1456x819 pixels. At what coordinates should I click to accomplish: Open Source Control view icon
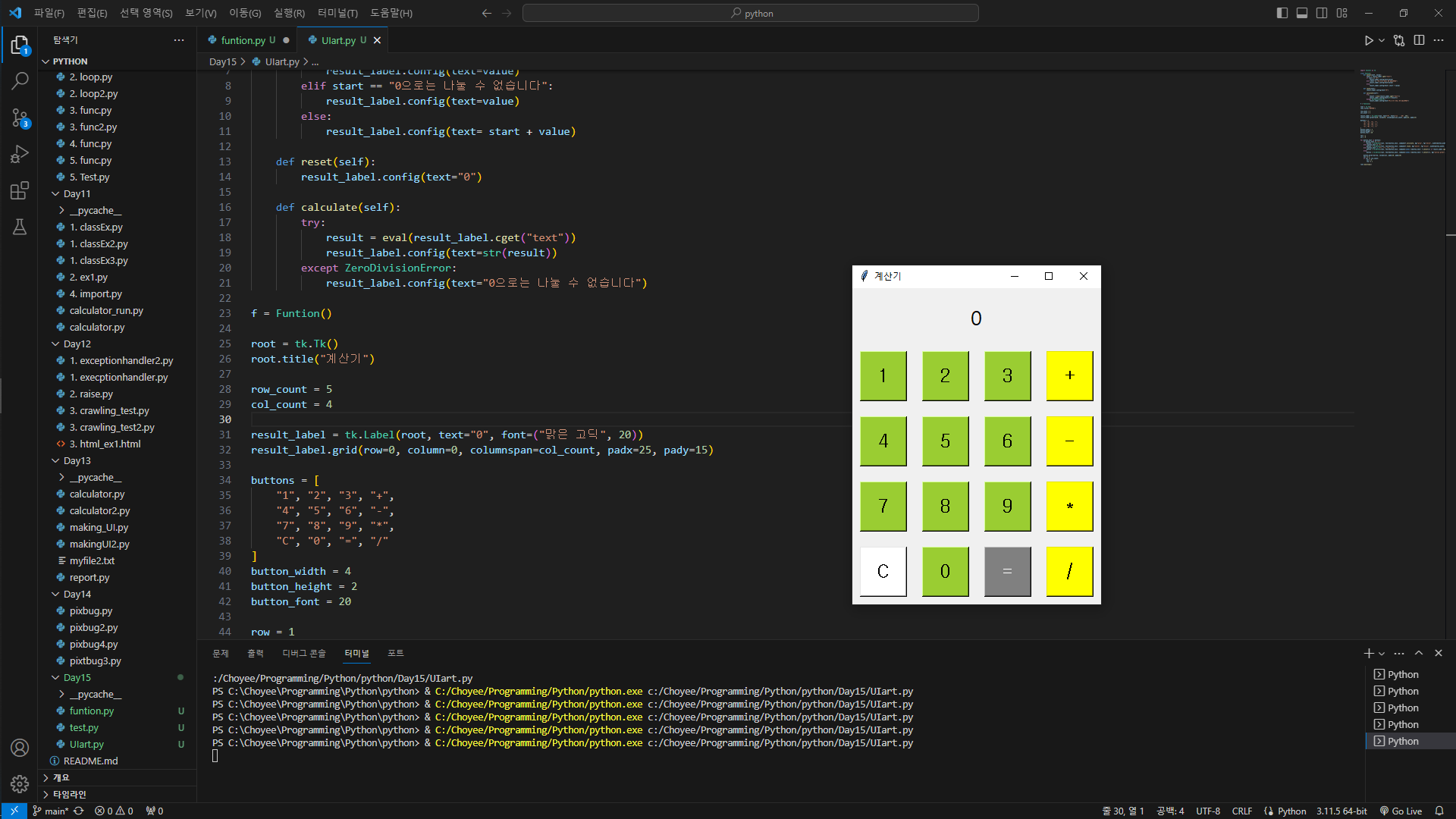click(20, 118)
